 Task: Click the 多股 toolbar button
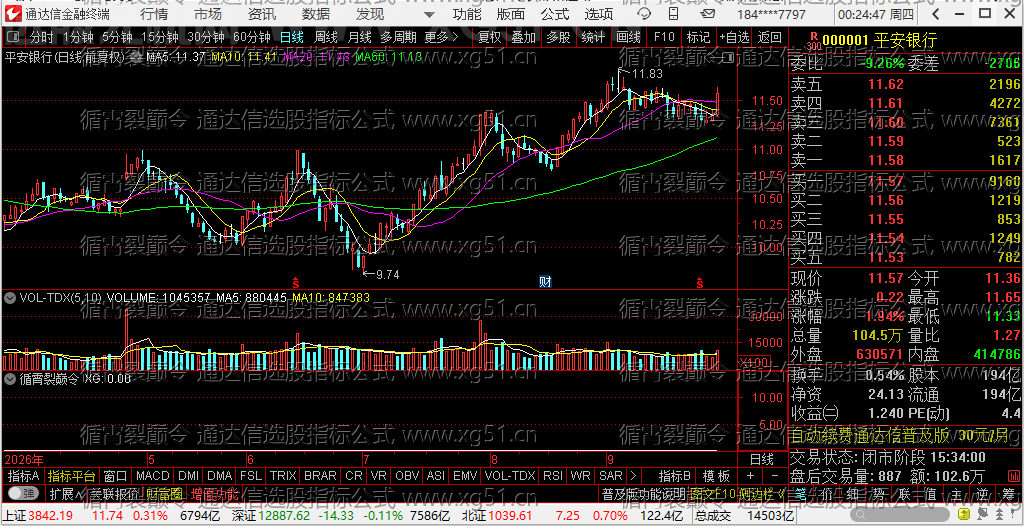[x=558, y=38]
